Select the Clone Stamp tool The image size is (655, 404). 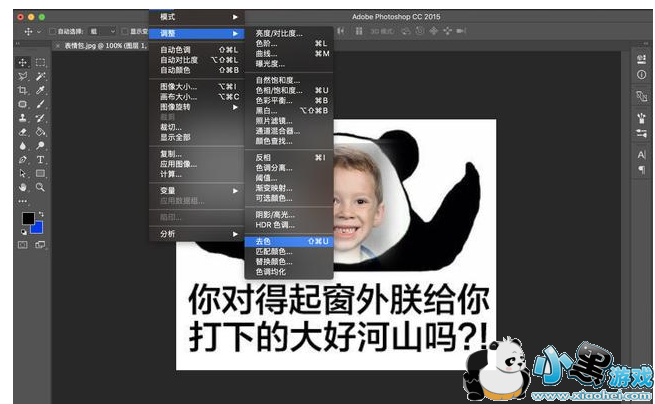(23, 118)
